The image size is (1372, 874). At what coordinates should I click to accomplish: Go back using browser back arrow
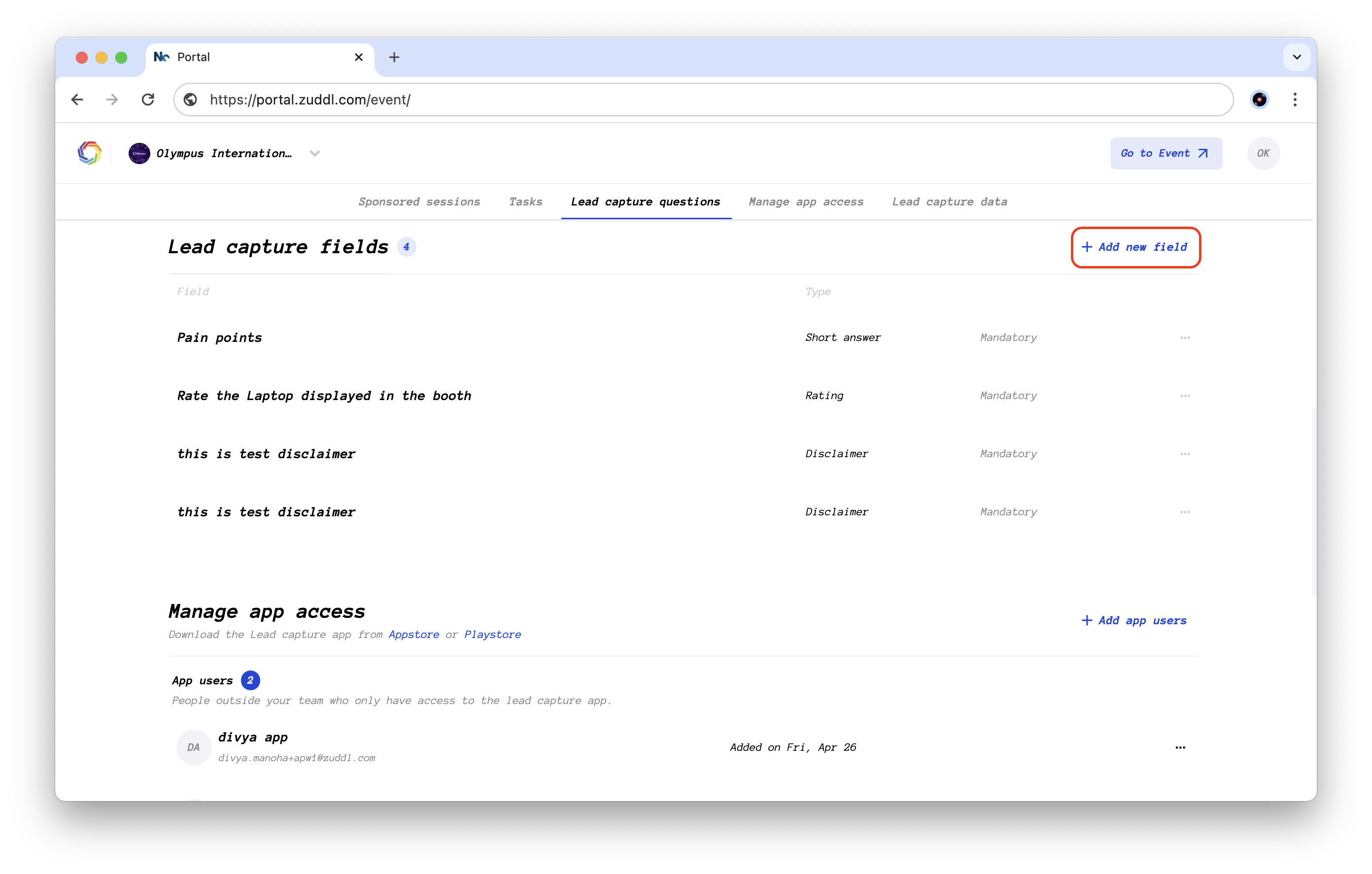pyautogui.click(x=77, y=100)
